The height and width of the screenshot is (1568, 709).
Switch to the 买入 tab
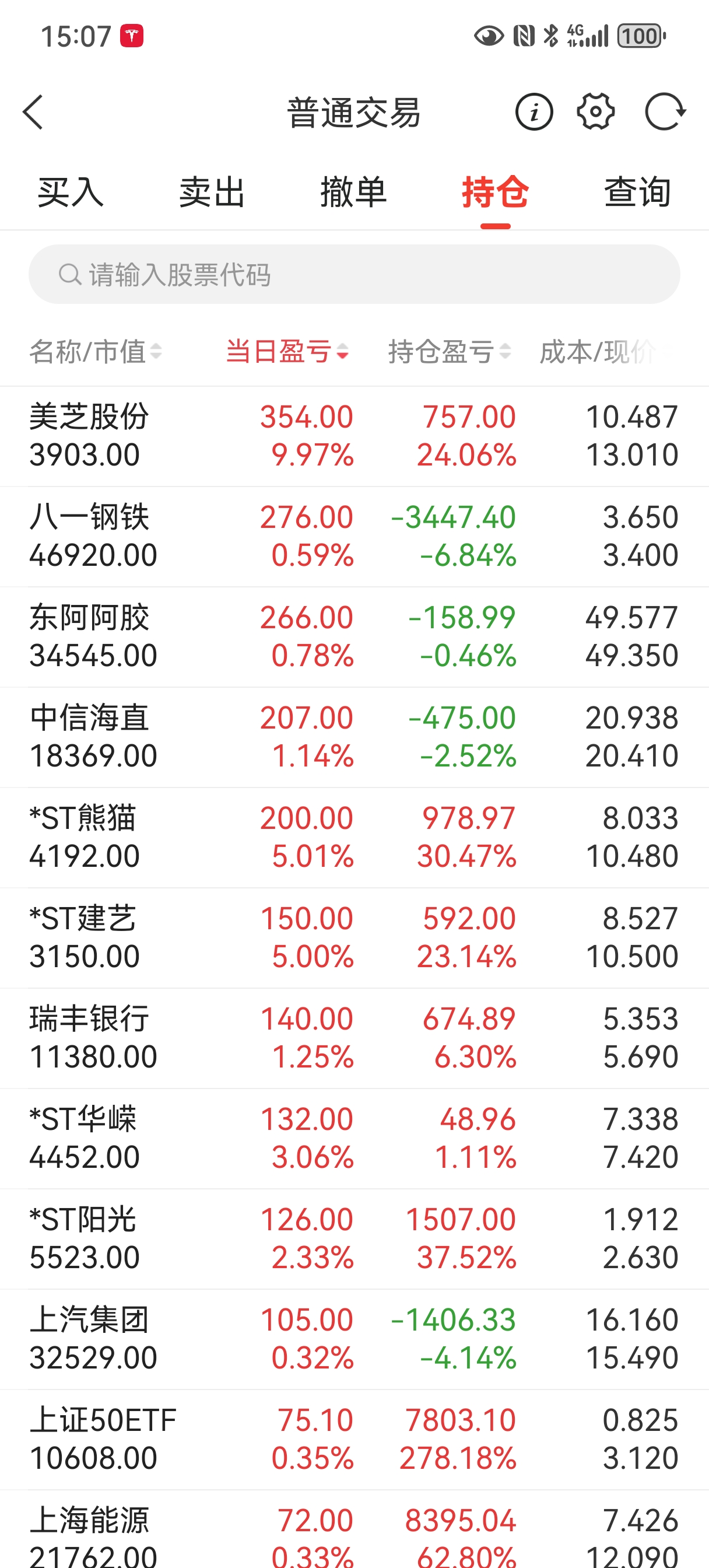click(x=71, y=192)
